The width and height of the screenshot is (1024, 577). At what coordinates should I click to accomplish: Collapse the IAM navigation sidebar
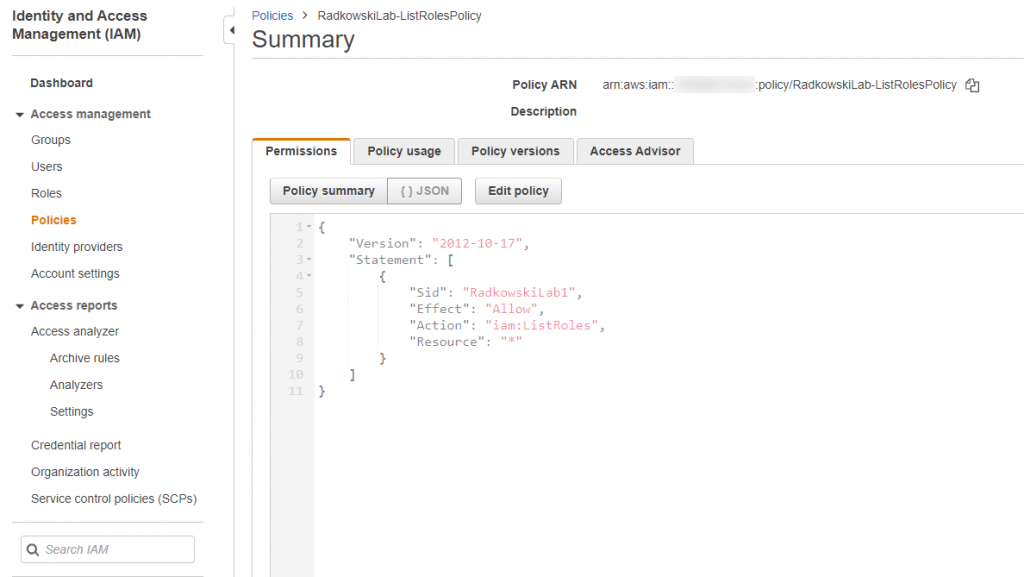point(231,30)
